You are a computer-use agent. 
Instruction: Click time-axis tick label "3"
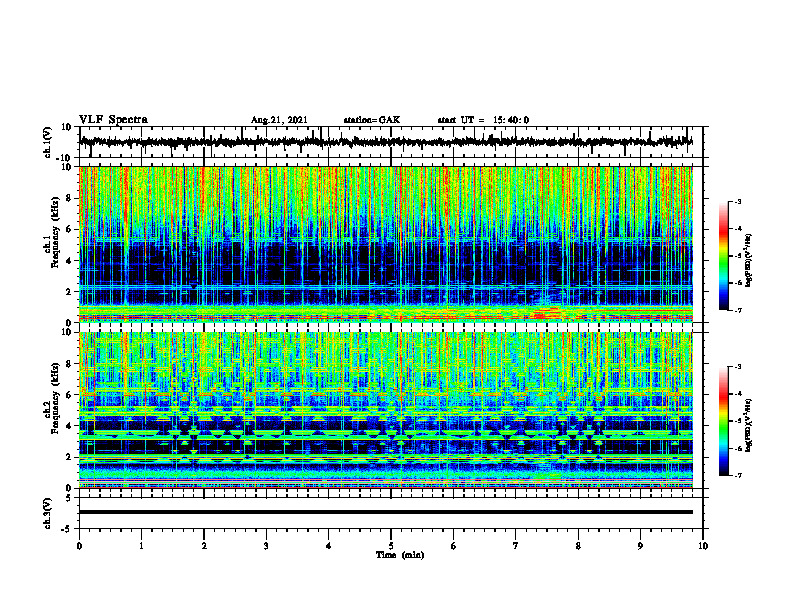266,546
